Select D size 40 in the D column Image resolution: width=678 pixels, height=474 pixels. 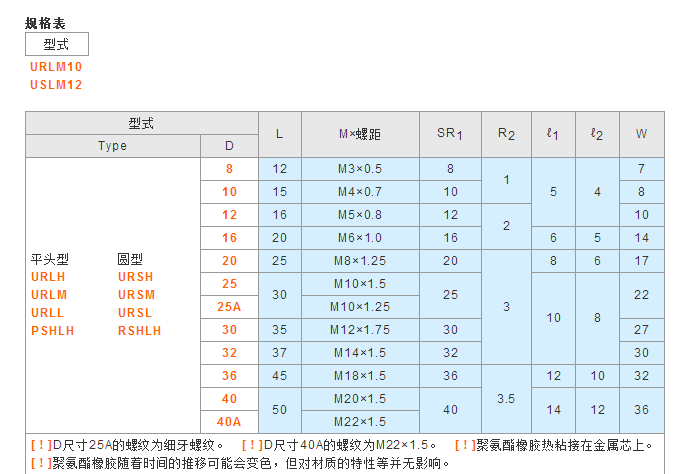pyautogui.click(x=229, y=399)
